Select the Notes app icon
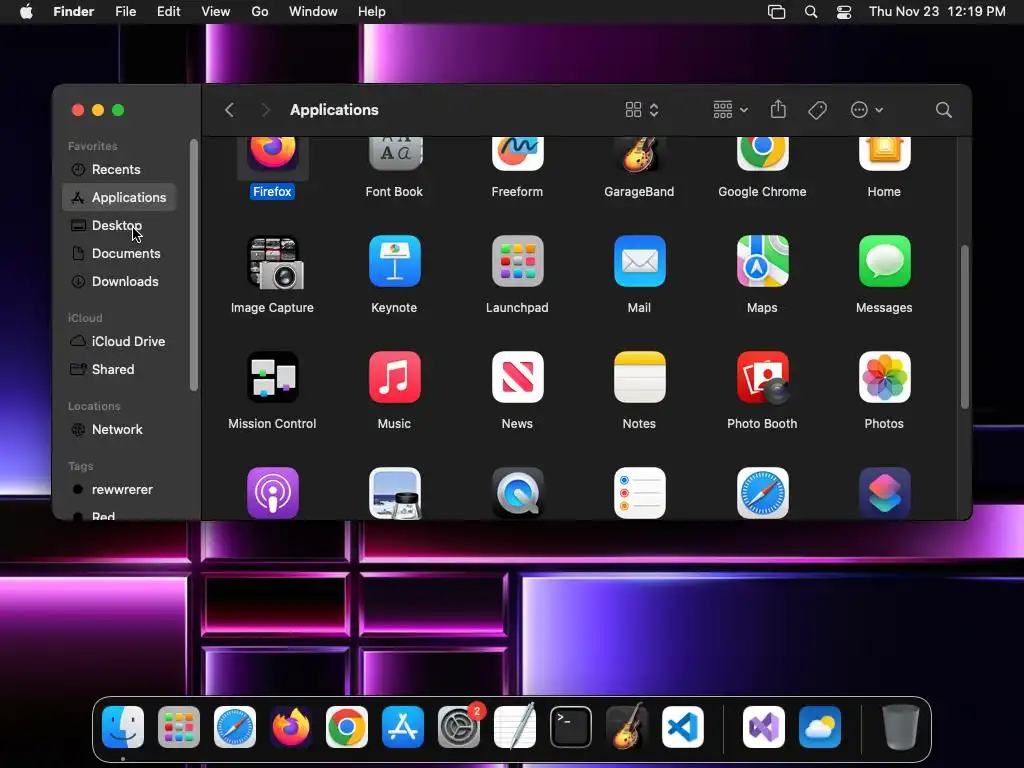Image resolution: width=1024 pixels, height=768 pixels. point(639,377)
